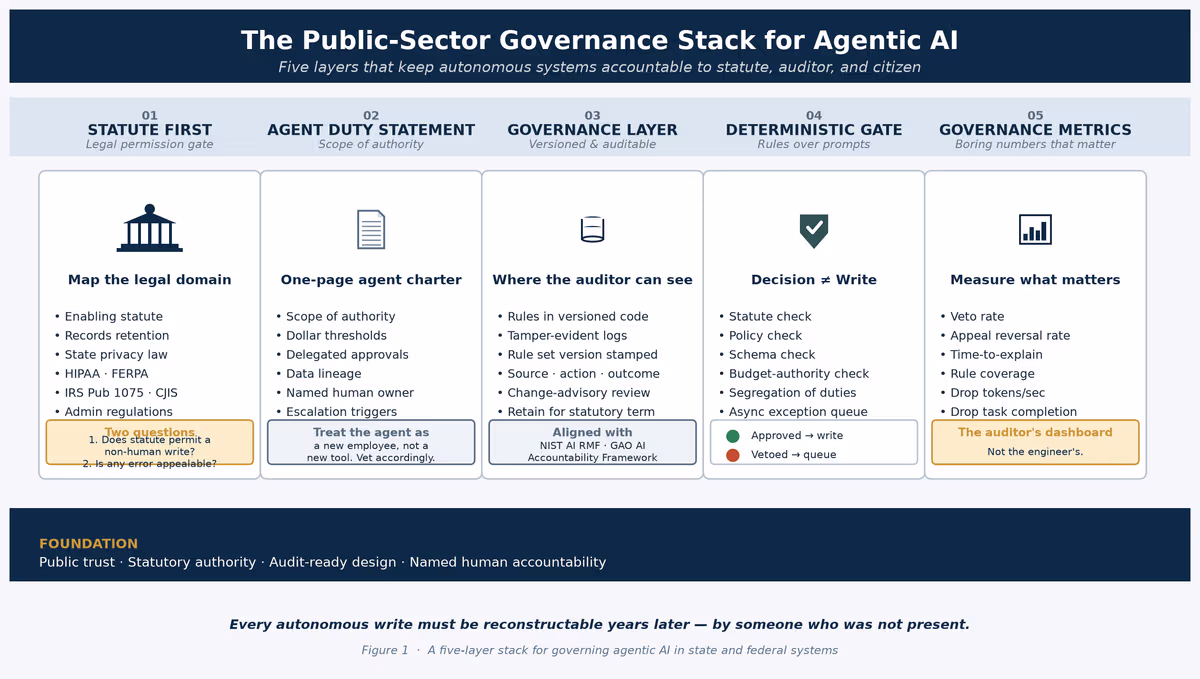This screenshot has width=1200, height=679.
Task: Click the 'Named human owner' bullet
Action: 344,393
